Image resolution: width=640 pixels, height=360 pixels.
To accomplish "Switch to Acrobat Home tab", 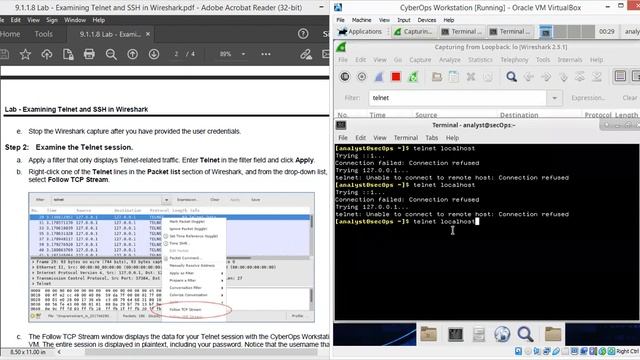I will coord(10,34).
